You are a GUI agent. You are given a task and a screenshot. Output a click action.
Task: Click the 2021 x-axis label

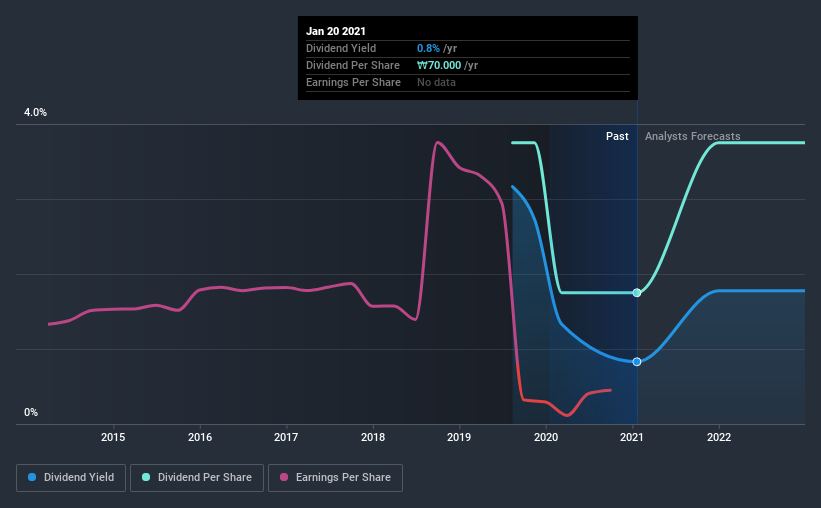coord(632,437)
